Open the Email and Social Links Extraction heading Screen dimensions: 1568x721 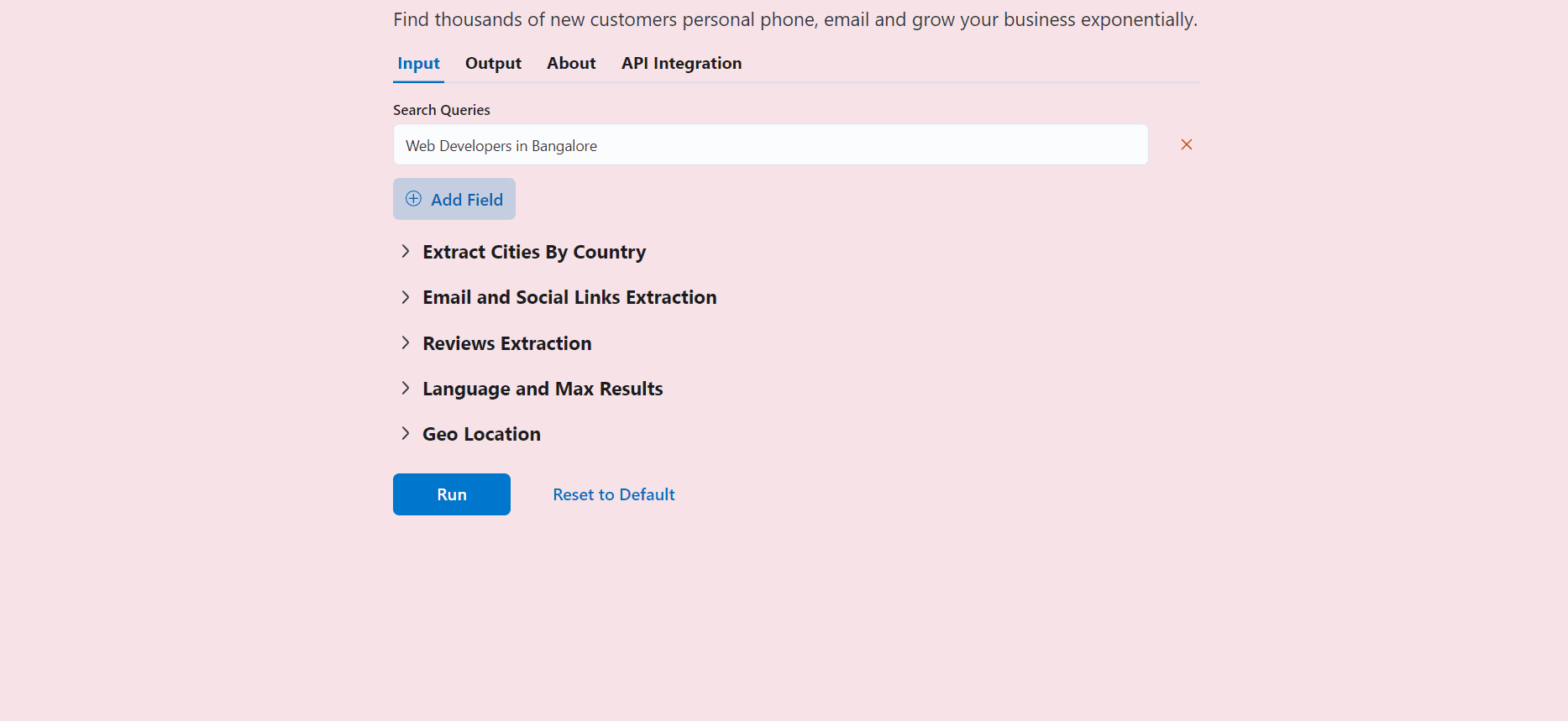tap(569, 297)
